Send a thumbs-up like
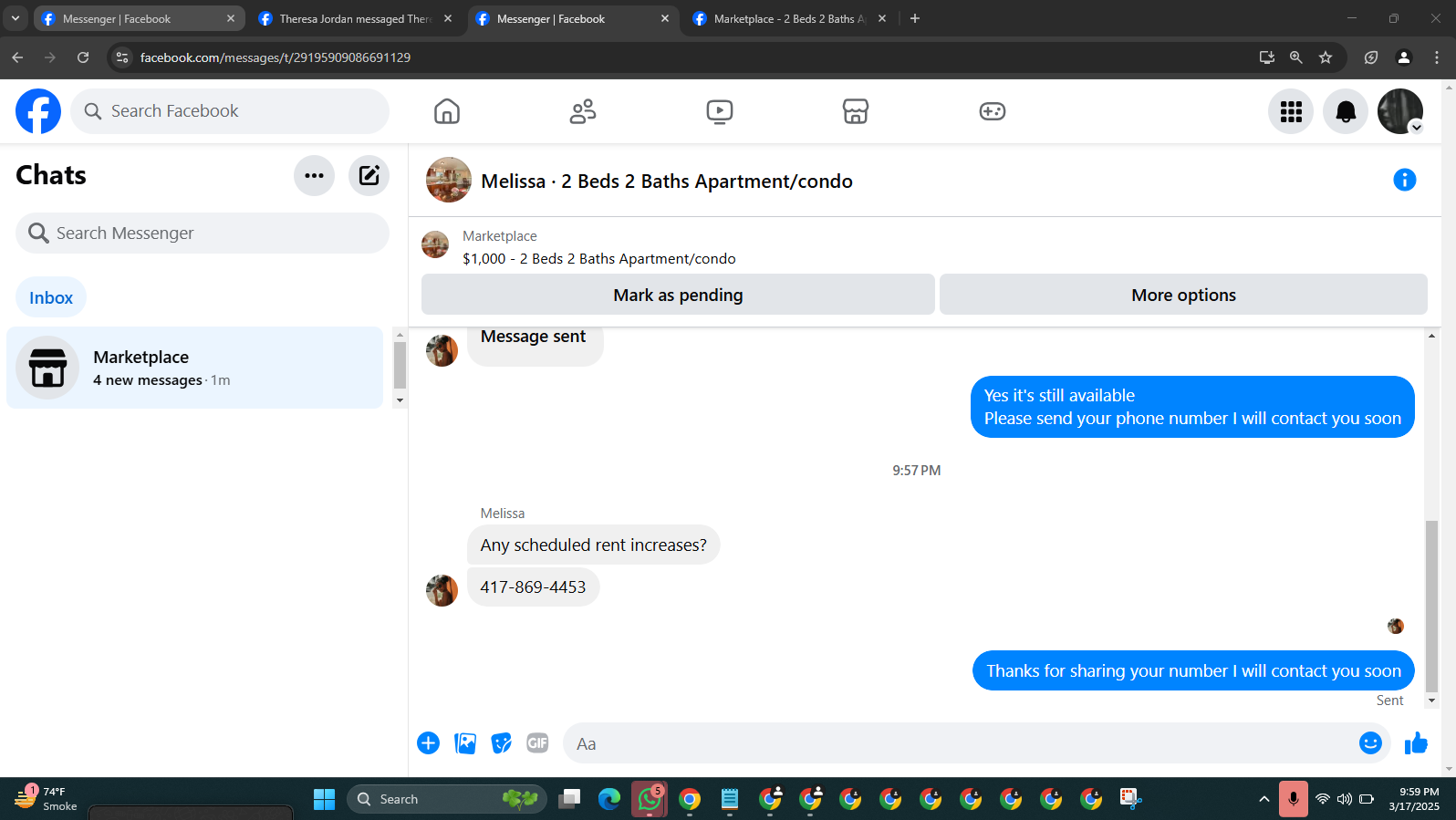Viewport: 1456px width, 820px height. [1416, 743]
